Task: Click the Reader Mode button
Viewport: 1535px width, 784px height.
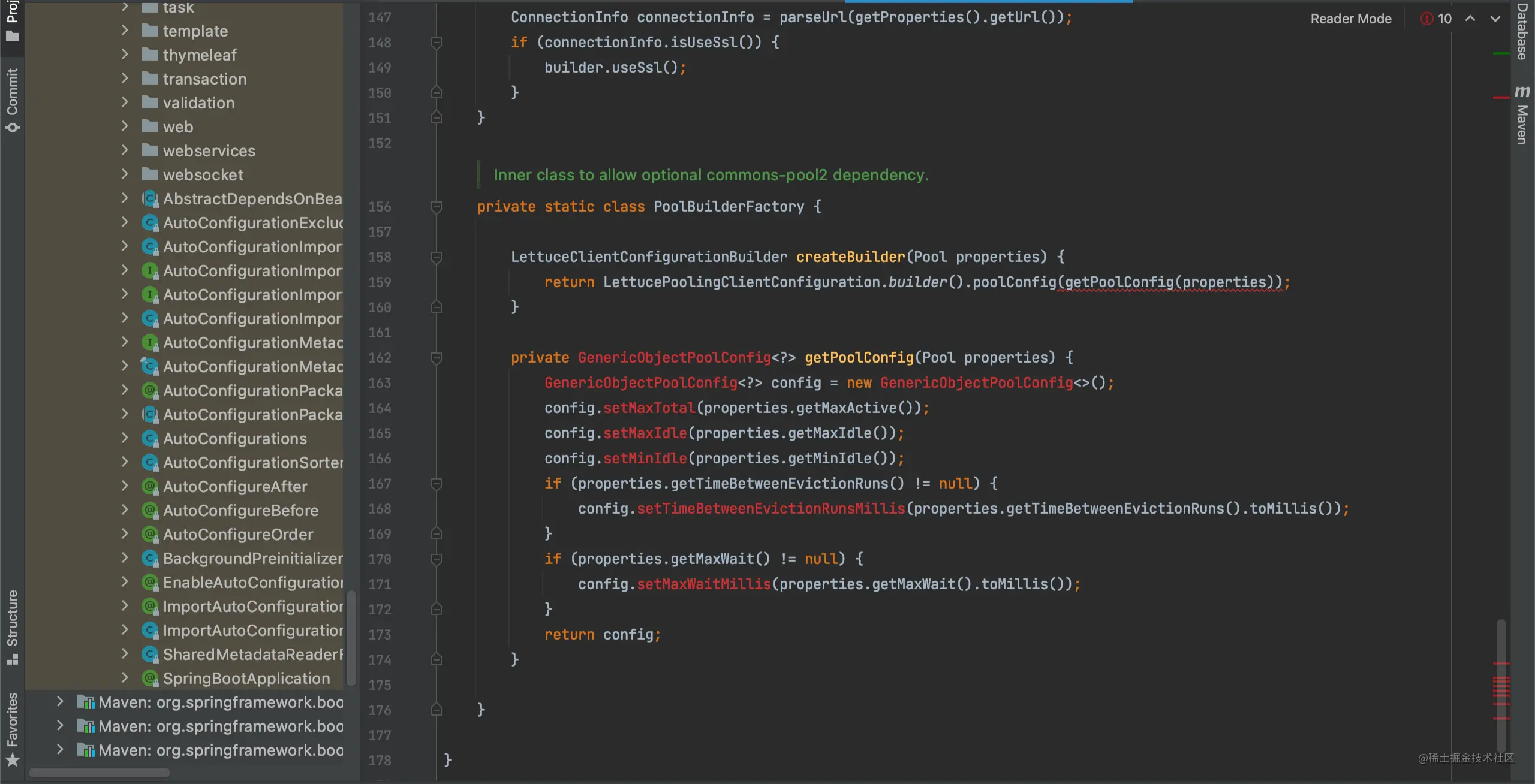Action: (1350, 19)
